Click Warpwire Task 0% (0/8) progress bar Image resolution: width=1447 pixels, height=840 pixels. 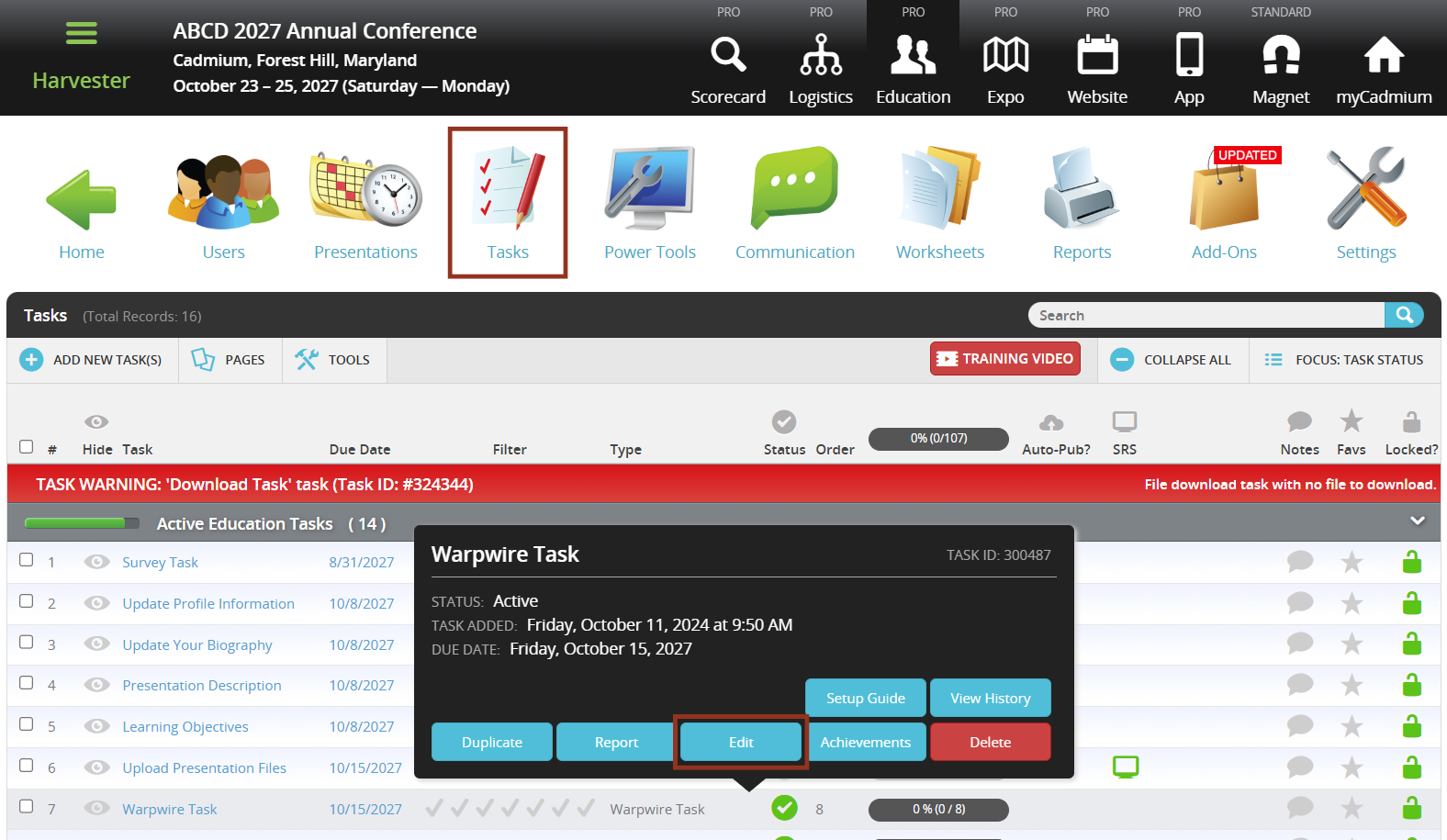(938, 810)
